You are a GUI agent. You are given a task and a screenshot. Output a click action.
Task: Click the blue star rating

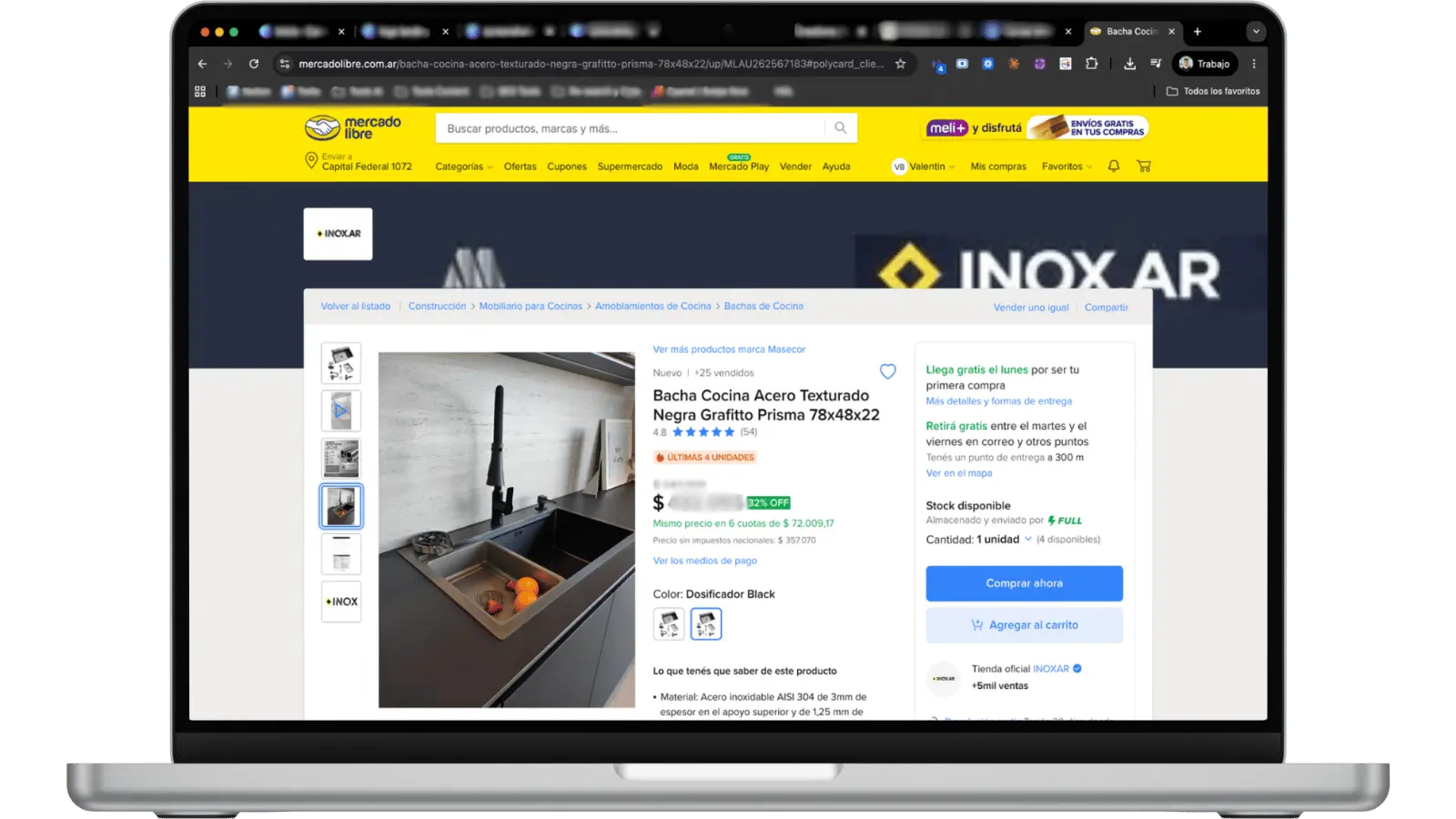[703, 432]
